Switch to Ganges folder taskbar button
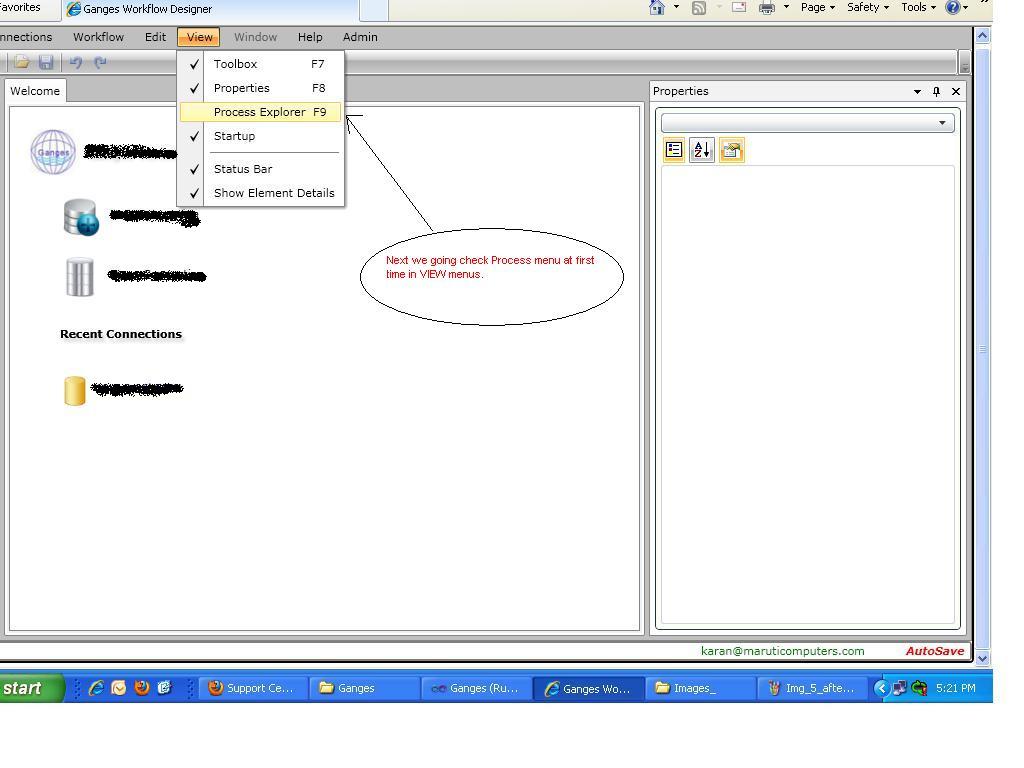 [364, 688]
